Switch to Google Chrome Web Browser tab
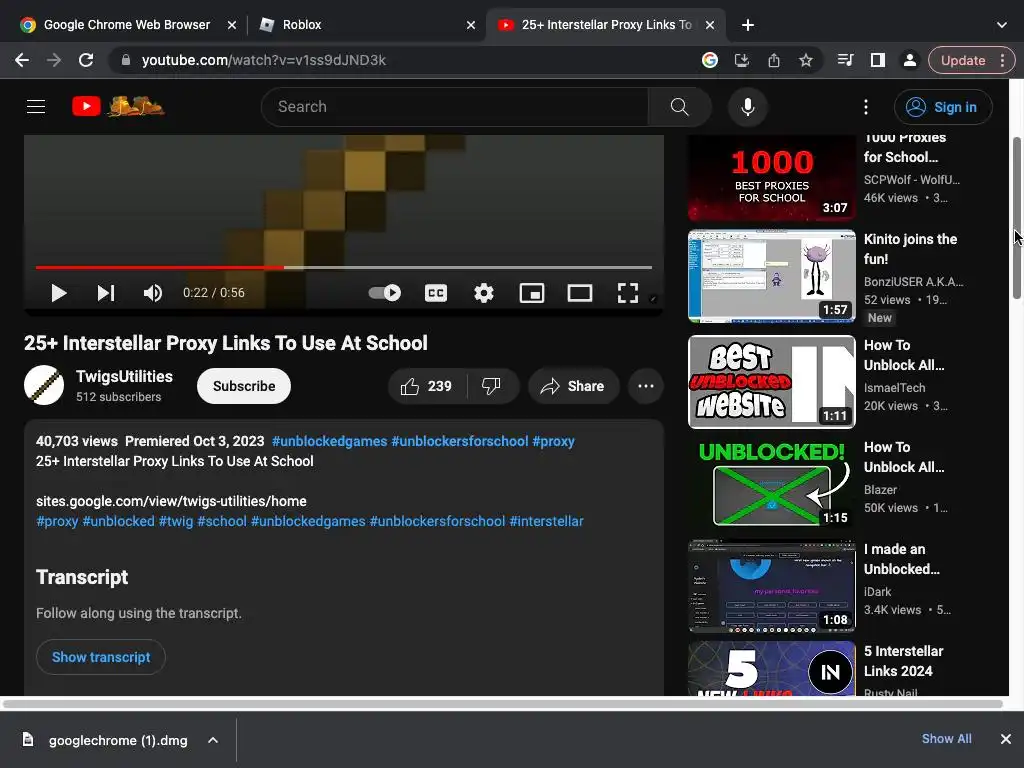 pos(126,25)
